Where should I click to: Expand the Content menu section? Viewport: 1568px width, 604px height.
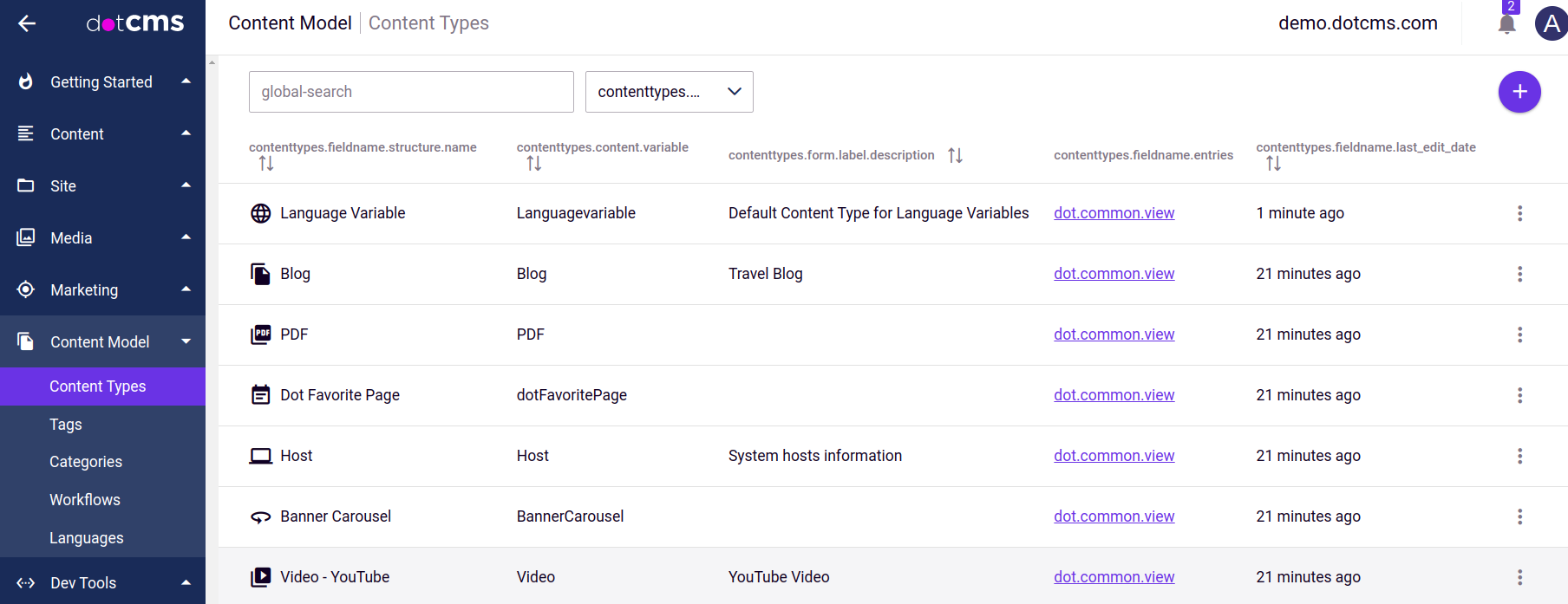tap(186, 133)
